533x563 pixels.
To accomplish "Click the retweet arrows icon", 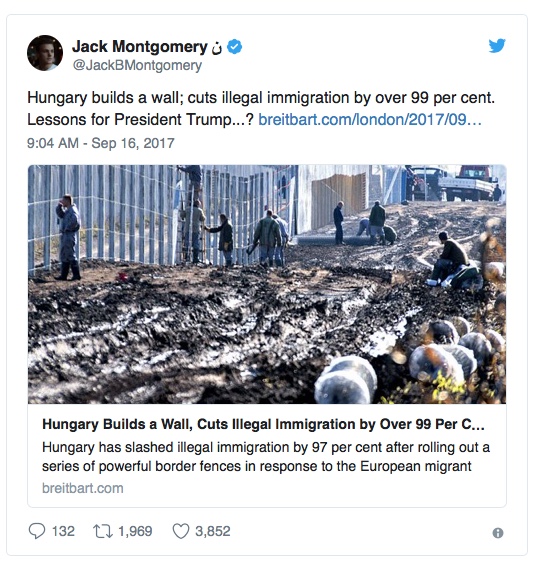I will (x=103, y=531).
